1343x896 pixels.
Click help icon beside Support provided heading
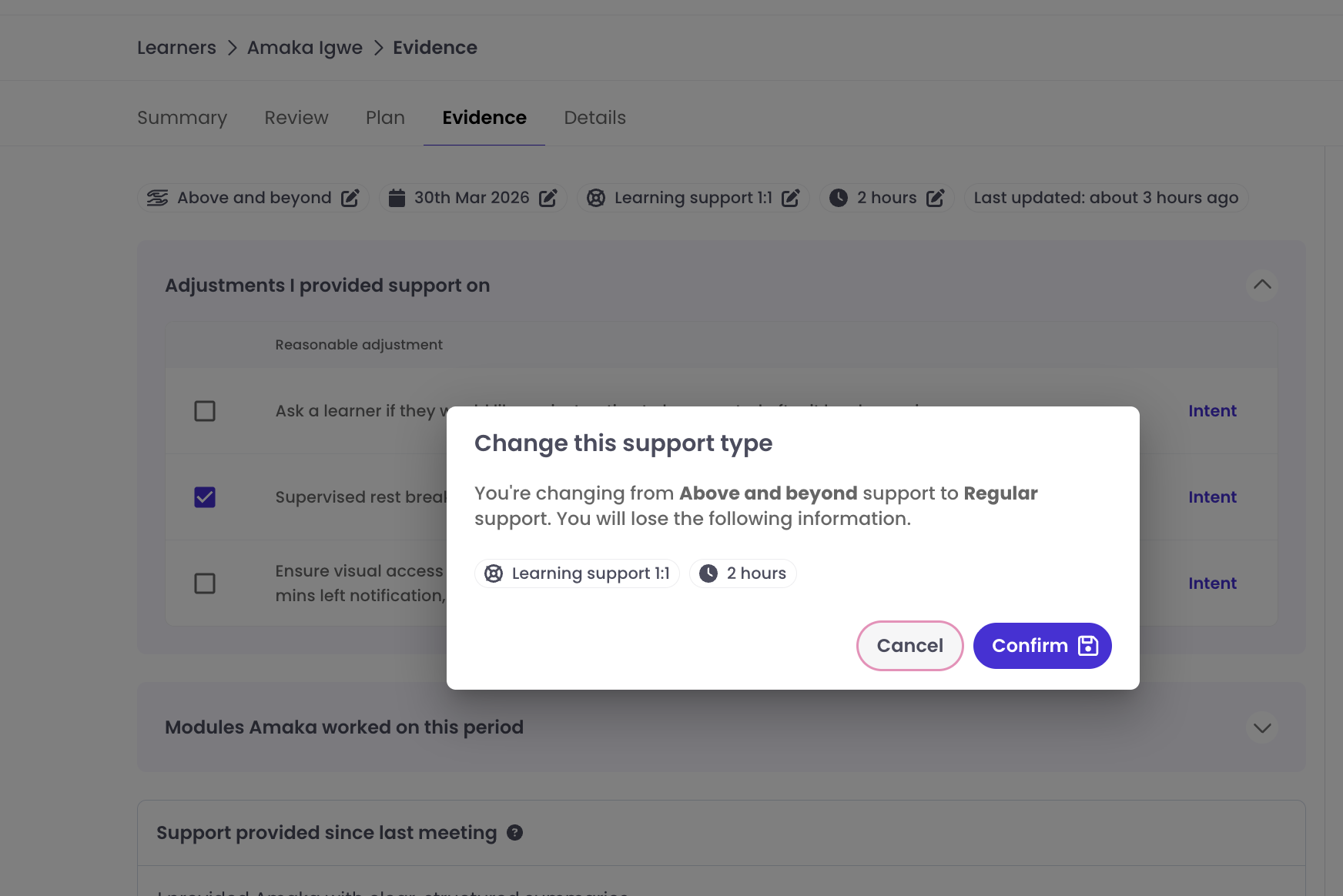tap(514, 832)
